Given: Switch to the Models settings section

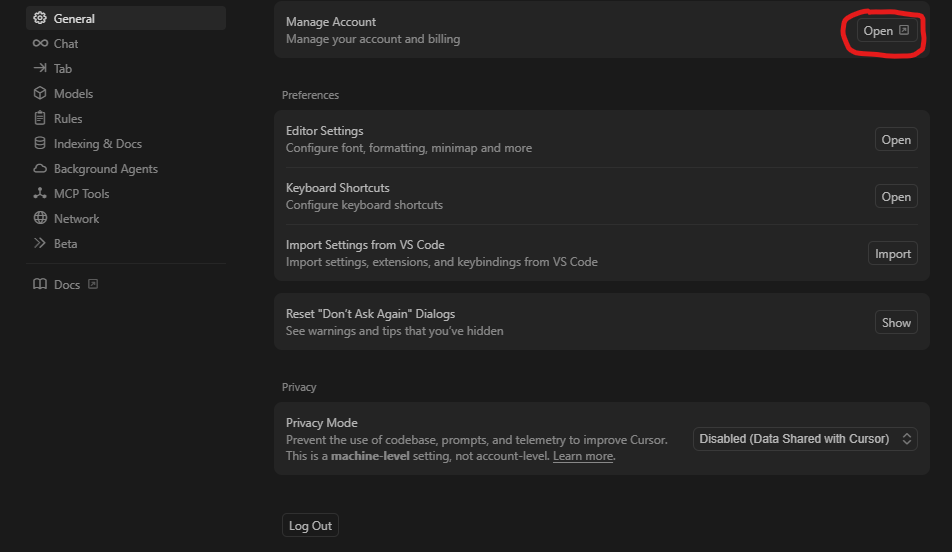Looking at the screenshot, I should pyautogui.click(x=73, y=93).
